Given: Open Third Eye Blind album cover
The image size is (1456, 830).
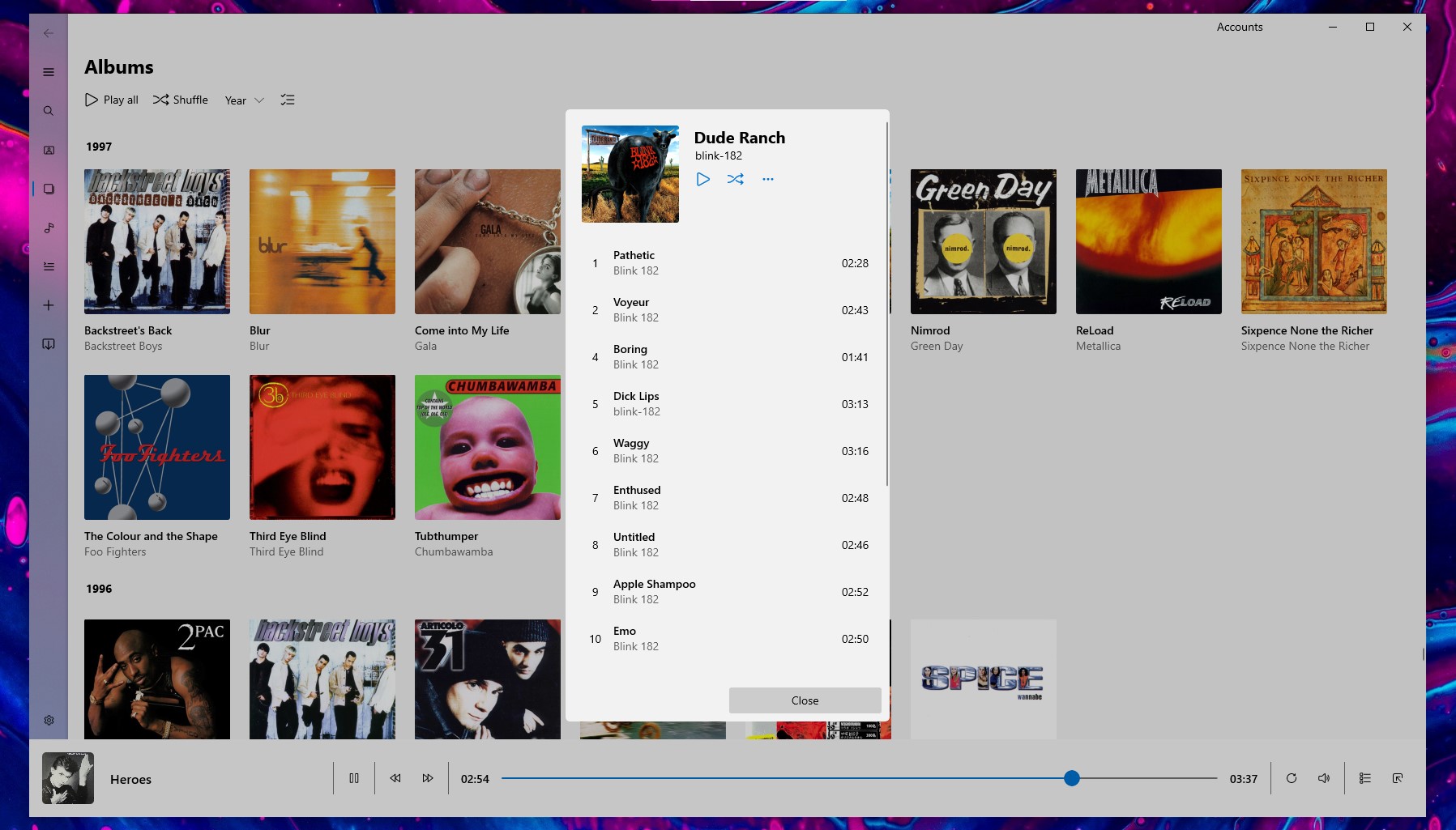Looking at the screenshot, I should click(x=322, y=447).
